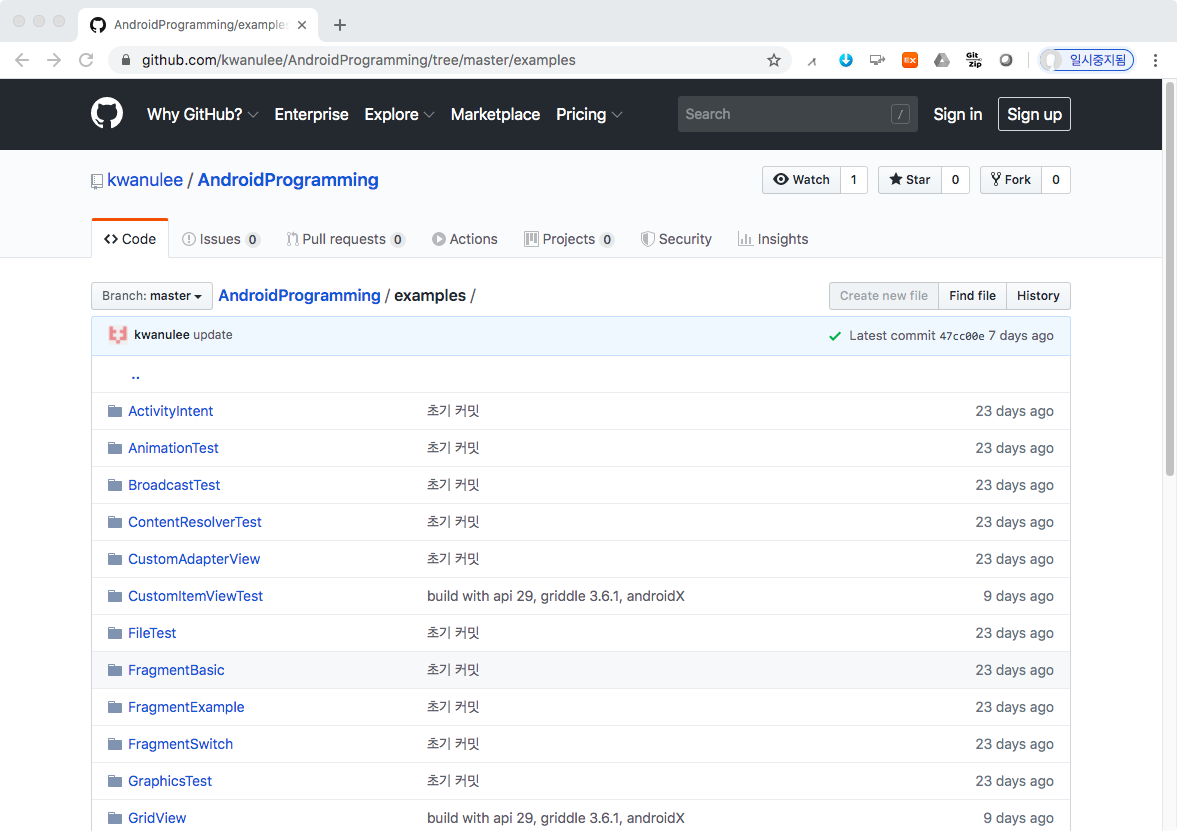The image size is (1177, 831).
Task: Open the Security tab
Action: tap(676, 239)
